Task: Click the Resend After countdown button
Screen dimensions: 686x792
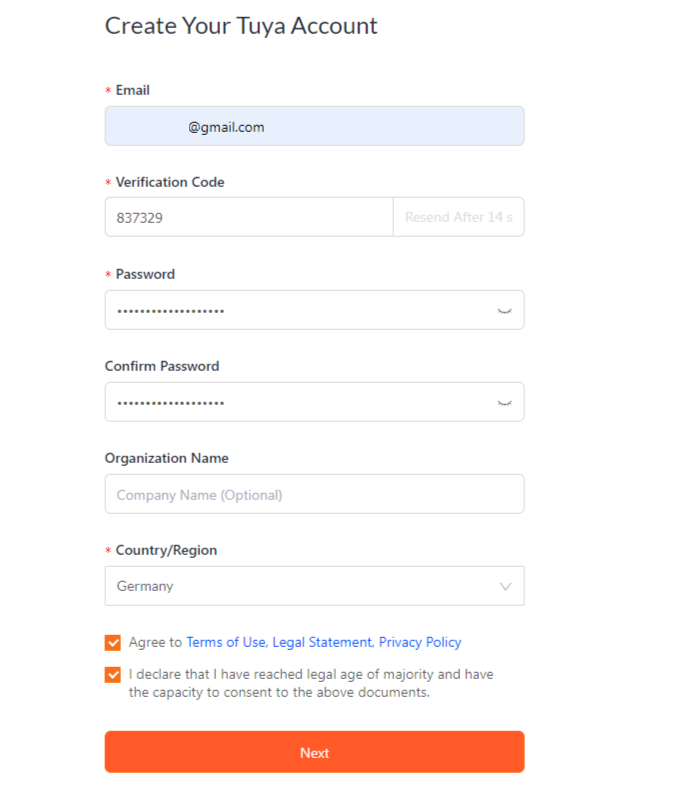Action: click(x=458, y=217)
